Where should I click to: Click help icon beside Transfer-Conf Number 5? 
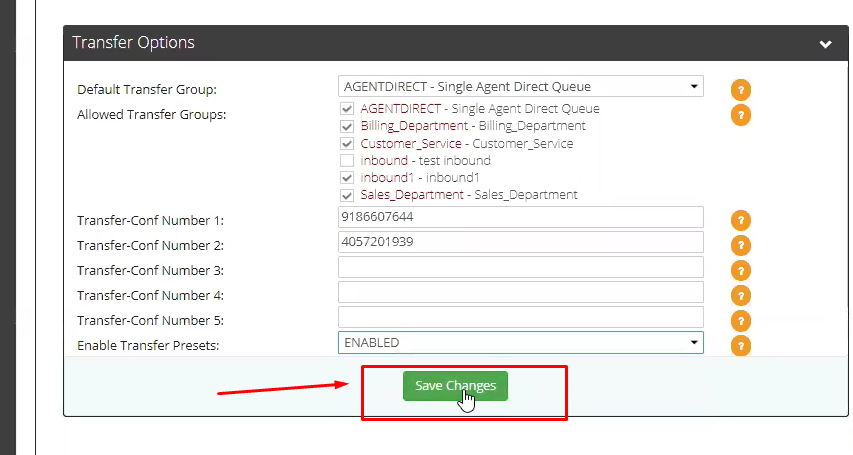coord(740,321)
